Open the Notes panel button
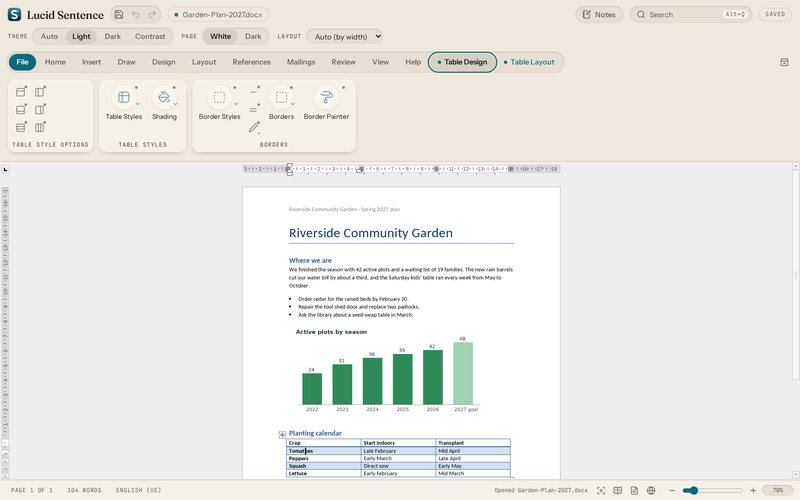800x500 pixels. (599, 14)
